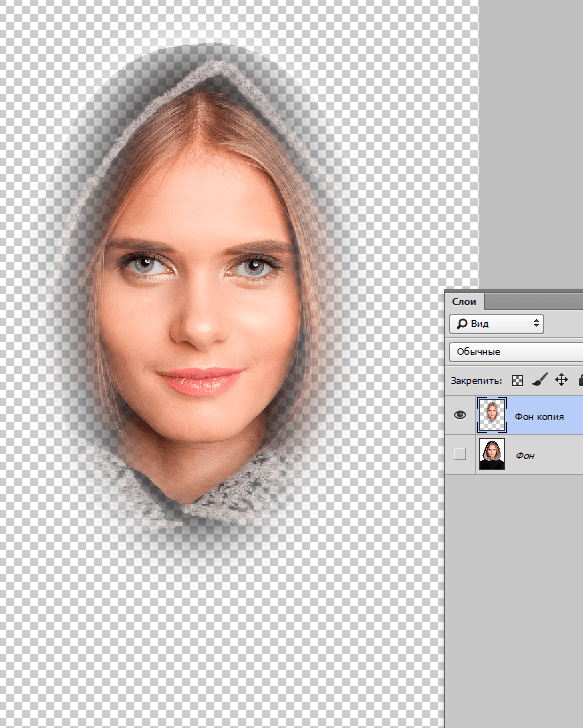This screenshot has width=583, height=728.
Task: Click the empty area below the Фон layer
Action: click(x=514, y=599)
